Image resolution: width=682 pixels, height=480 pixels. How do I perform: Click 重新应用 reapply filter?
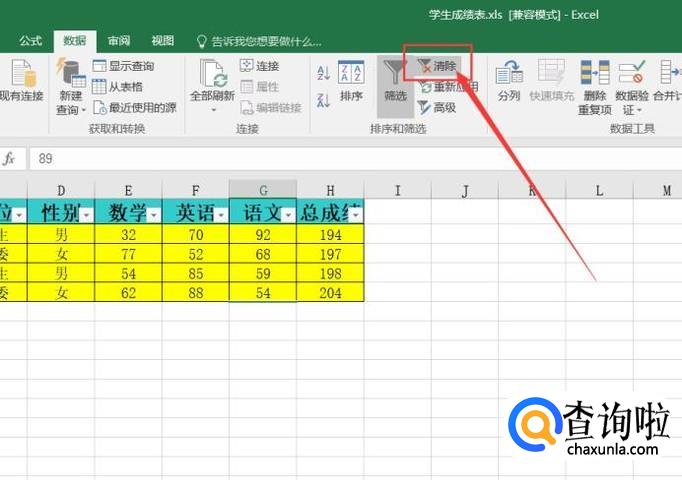448,87
